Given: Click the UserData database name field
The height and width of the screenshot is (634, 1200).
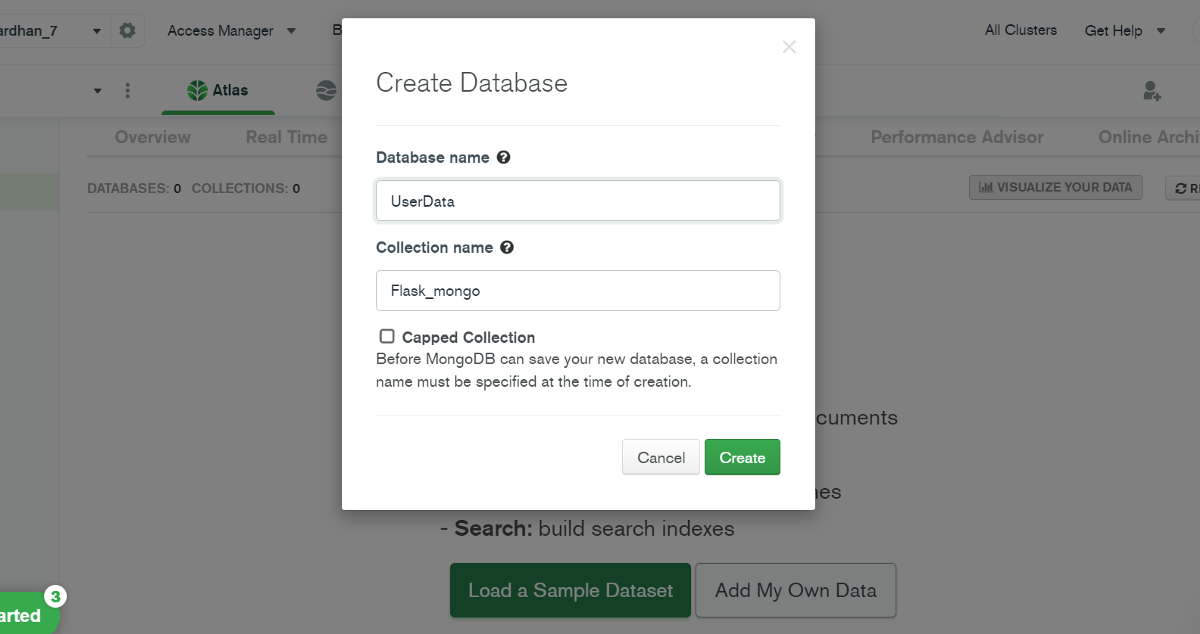Looking at the screenshot, I should 578,200.
